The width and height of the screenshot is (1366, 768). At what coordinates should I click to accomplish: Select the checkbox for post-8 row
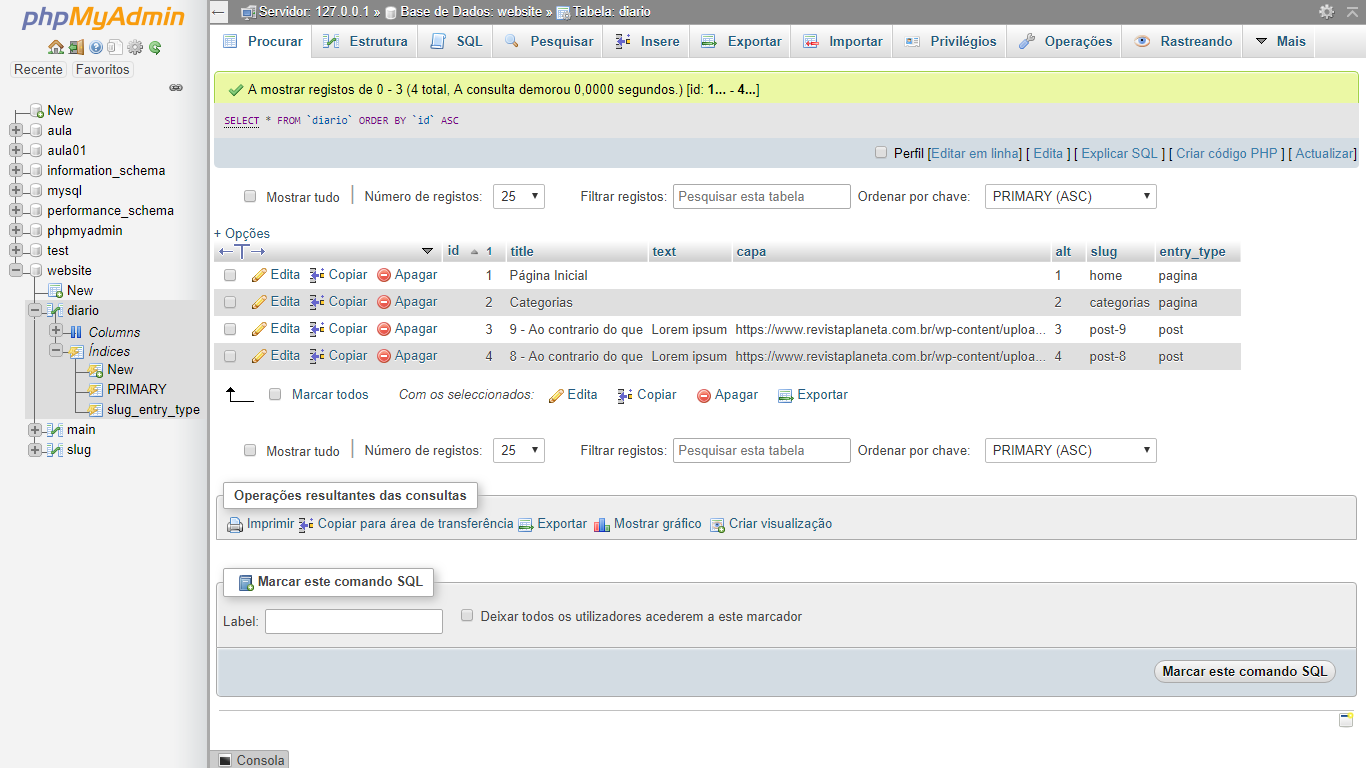(x=230, y=356)
